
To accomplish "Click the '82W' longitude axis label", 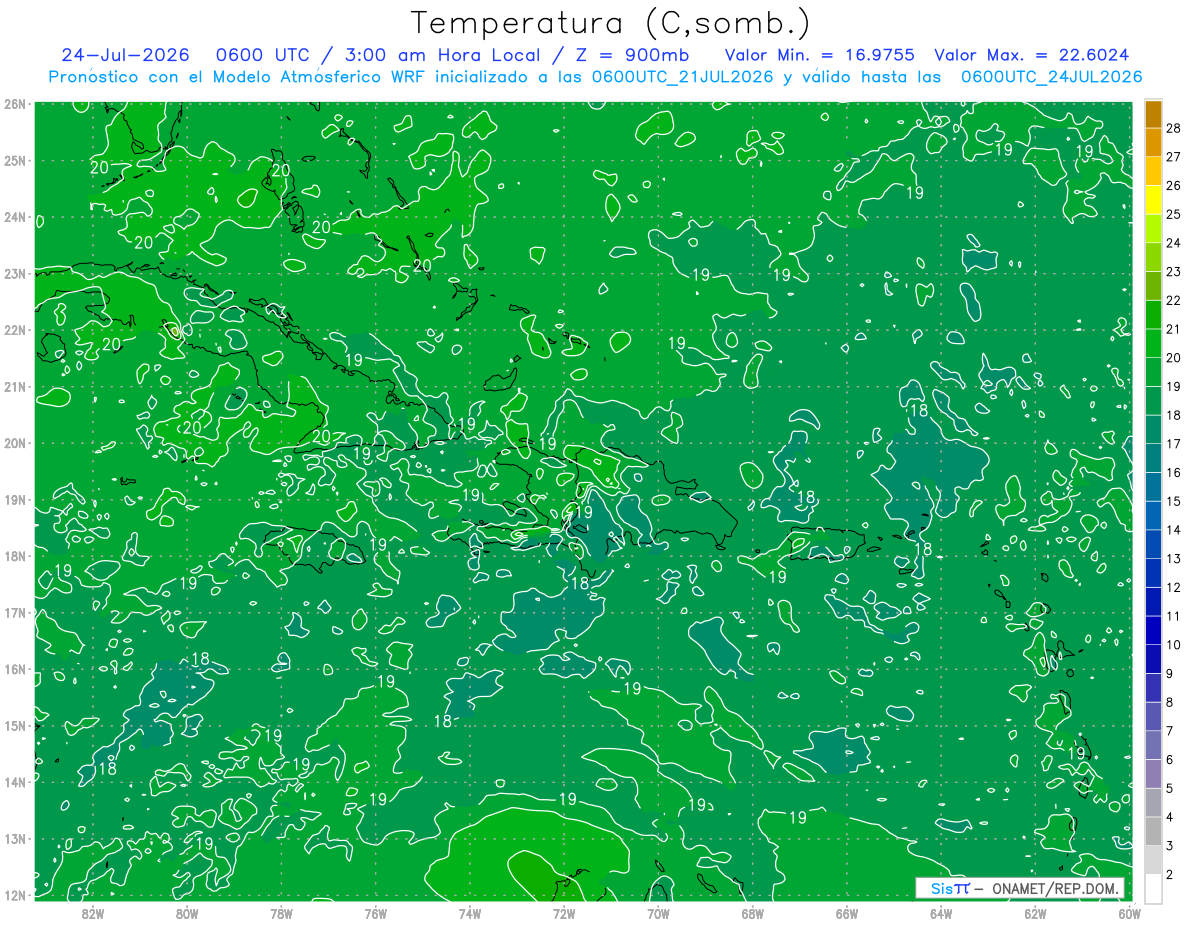I will pyautogui.click(x=93, y=913).
